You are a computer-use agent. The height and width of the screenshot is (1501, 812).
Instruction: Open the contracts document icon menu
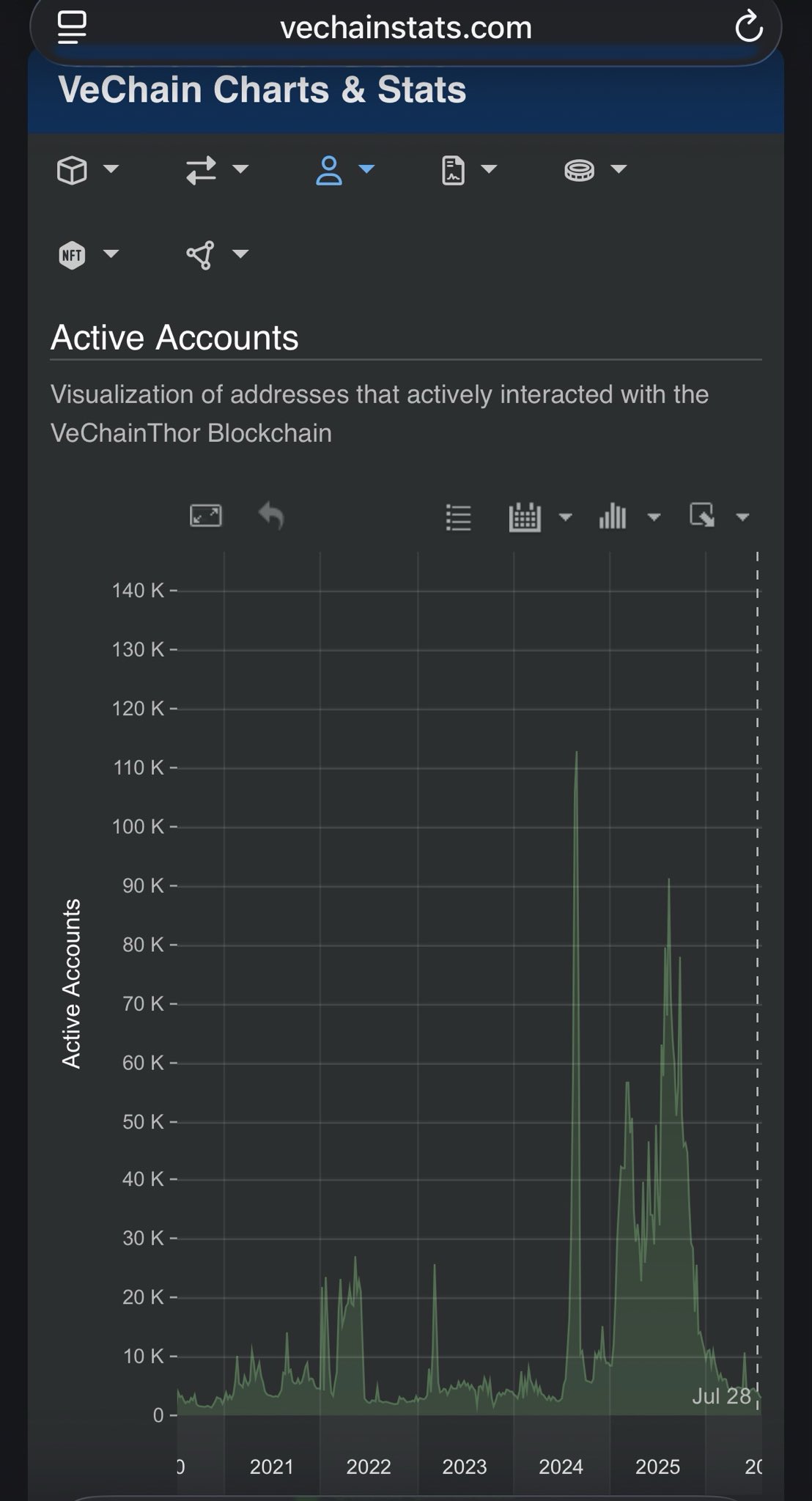coord(469,170)
